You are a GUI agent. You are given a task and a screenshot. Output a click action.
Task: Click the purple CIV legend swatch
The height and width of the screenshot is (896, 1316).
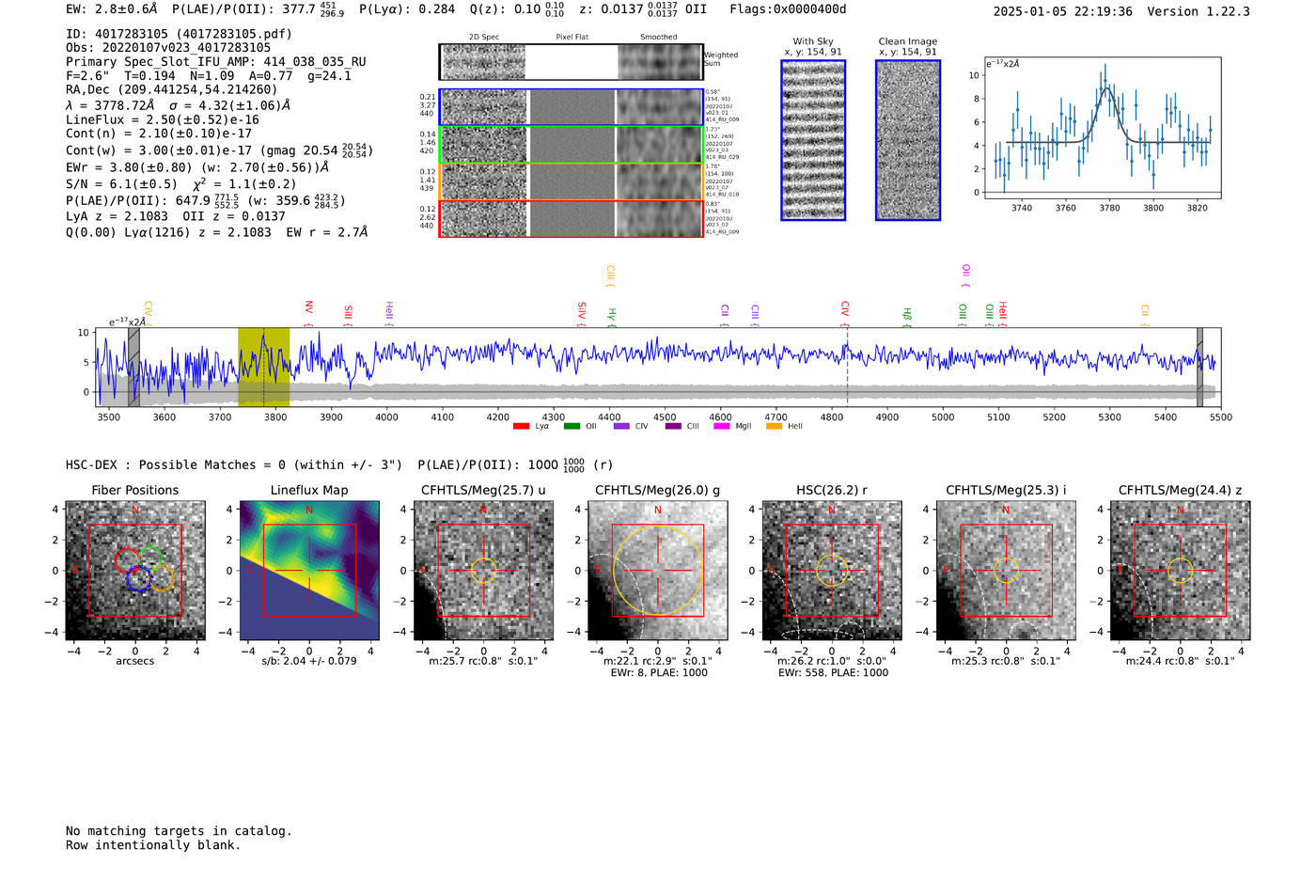tap(621, 427)
